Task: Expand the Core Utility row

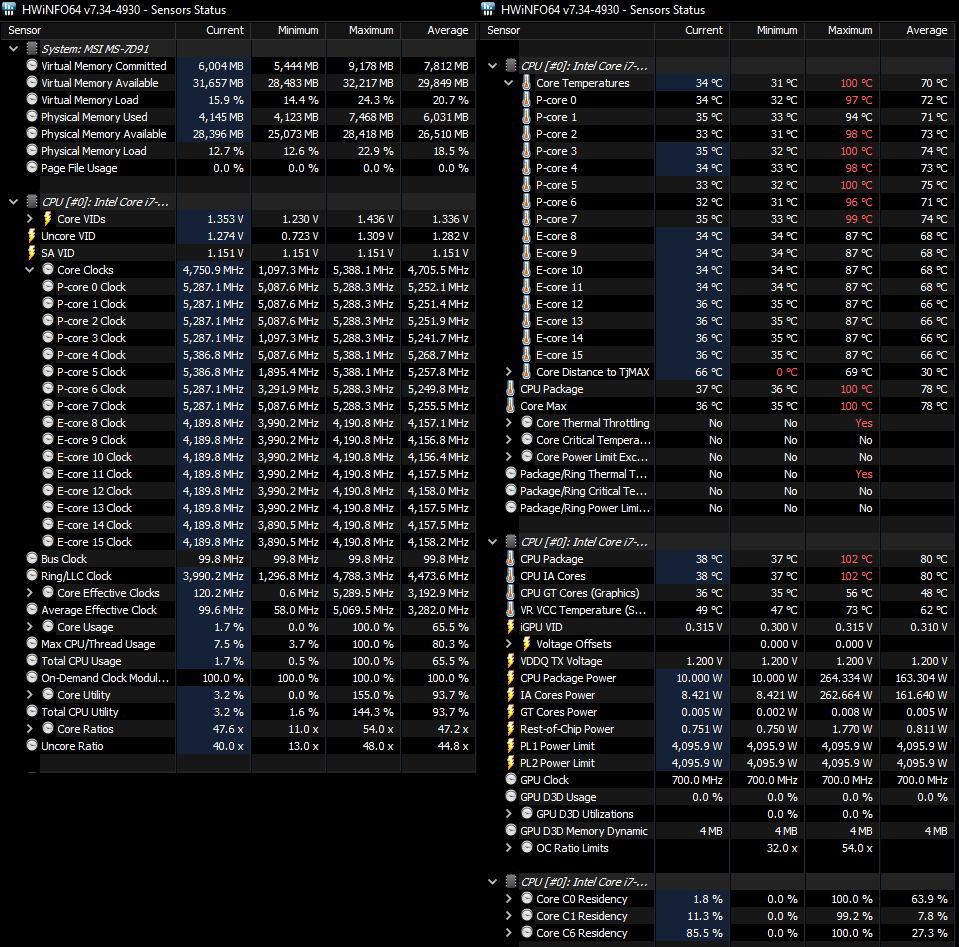Action: (x=29, y=694)
